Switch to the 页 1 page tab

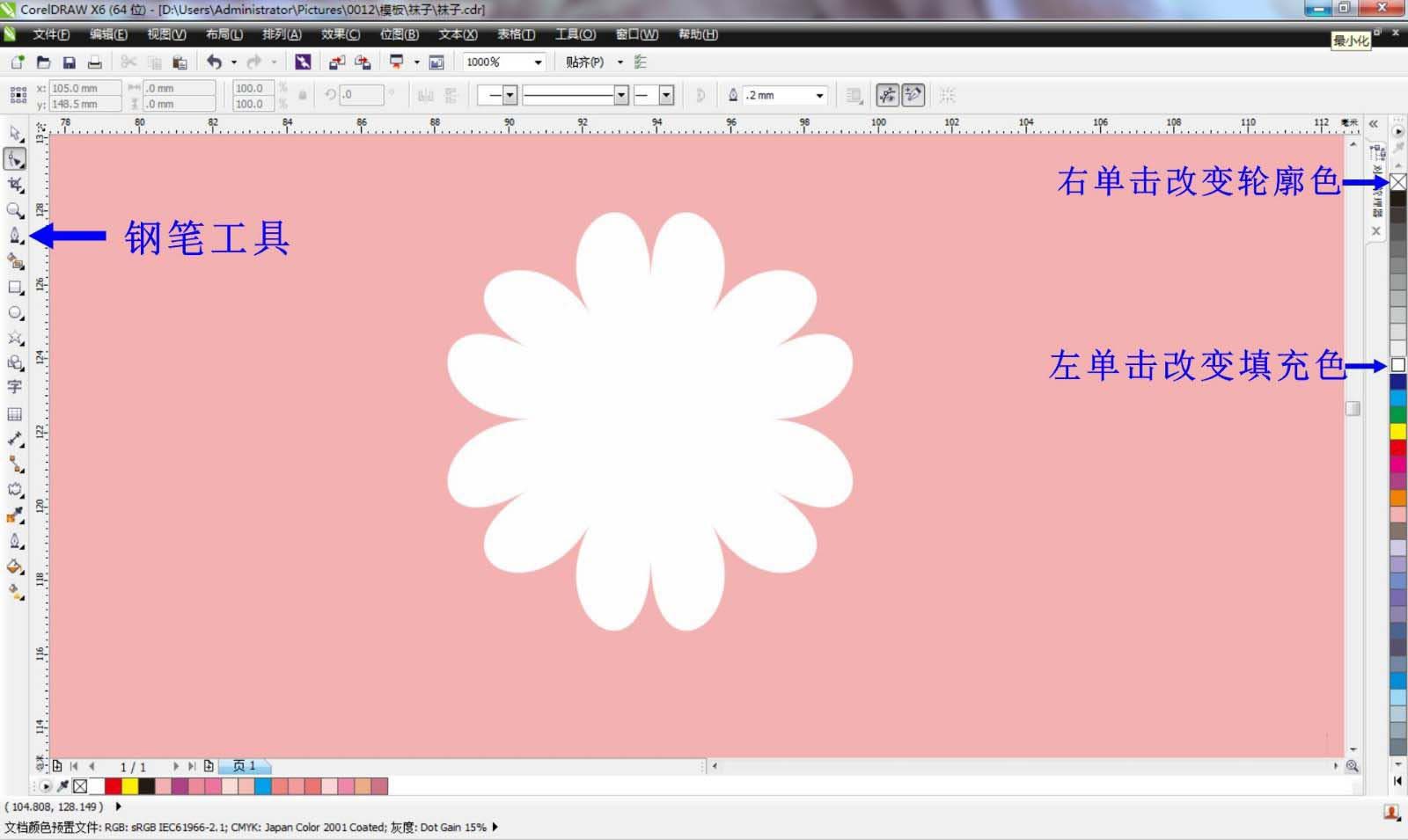click(246, 766)
